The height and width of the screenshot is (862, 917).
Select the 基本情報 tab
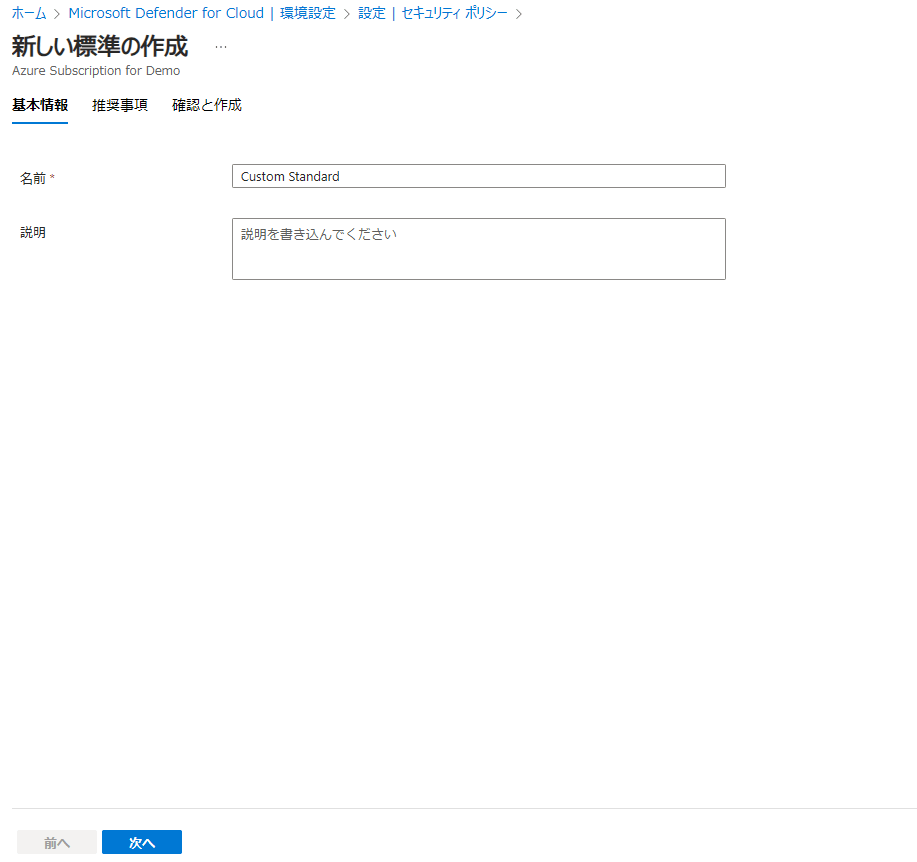point(40,105)
